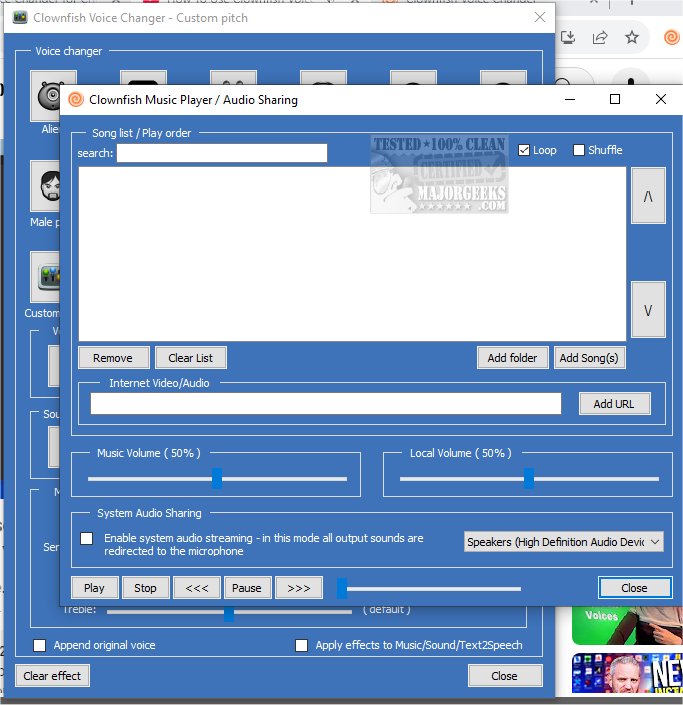Screen dimensions: 683x705
Task: Minimize the Music Player window
Action: [570, 99]
